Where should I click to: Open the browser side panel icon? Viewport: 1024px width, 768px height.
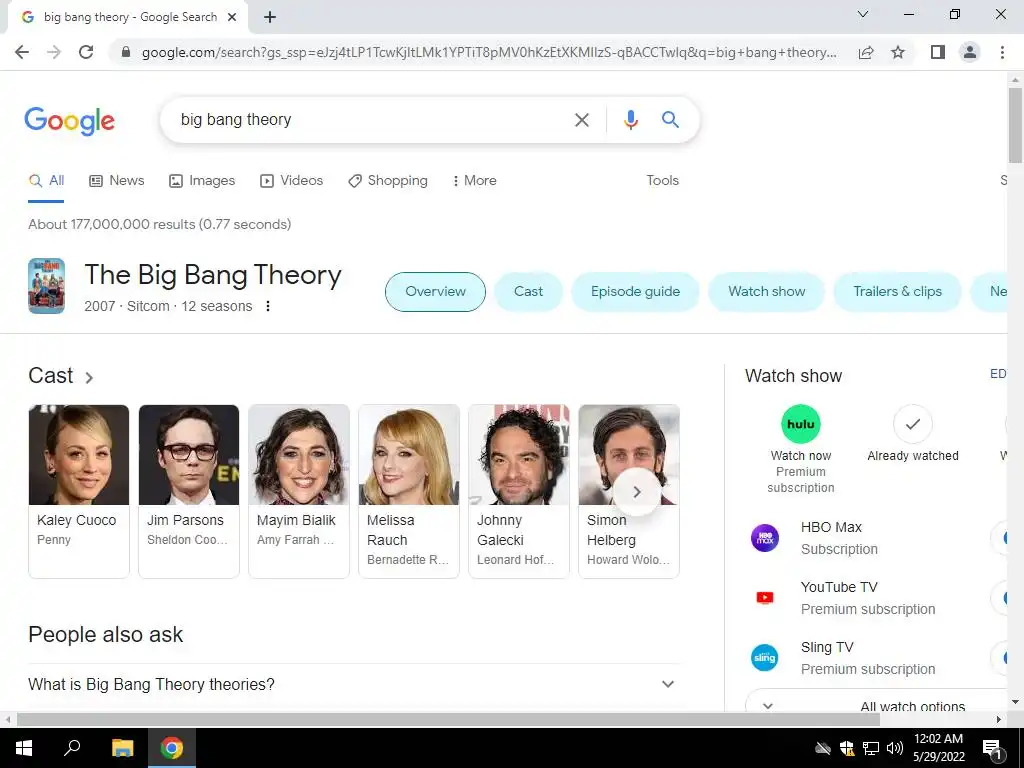pyautogui.click(x=938, y=52)
